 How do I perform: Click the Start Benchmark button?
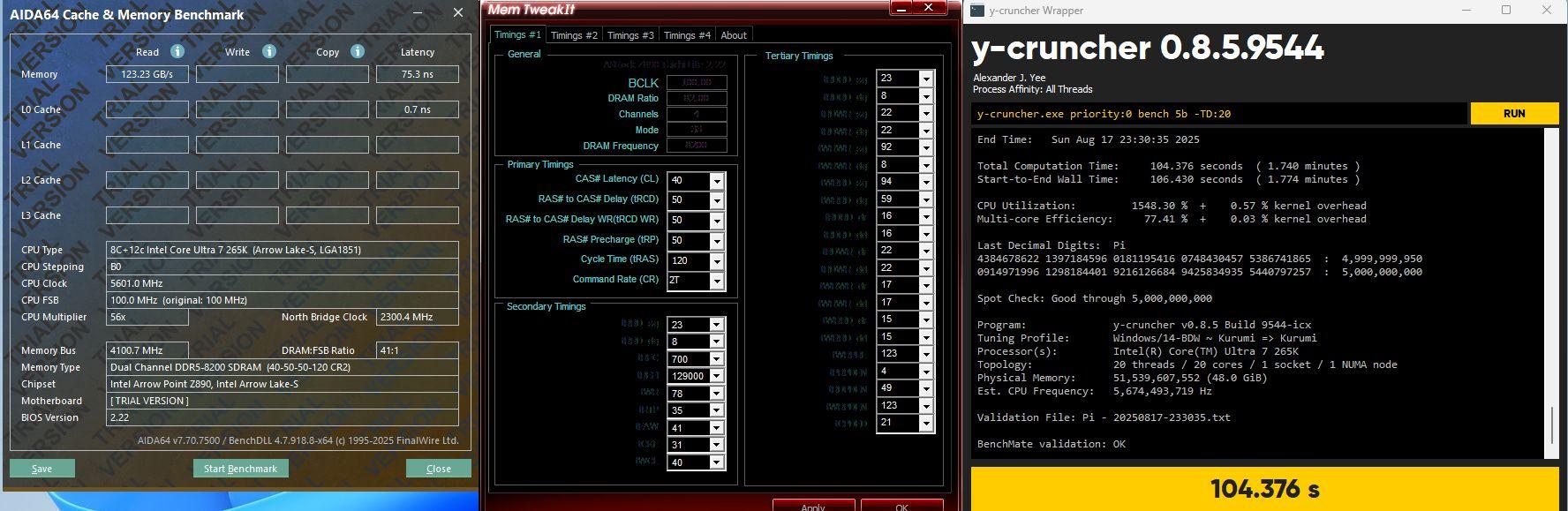[240, 469]
